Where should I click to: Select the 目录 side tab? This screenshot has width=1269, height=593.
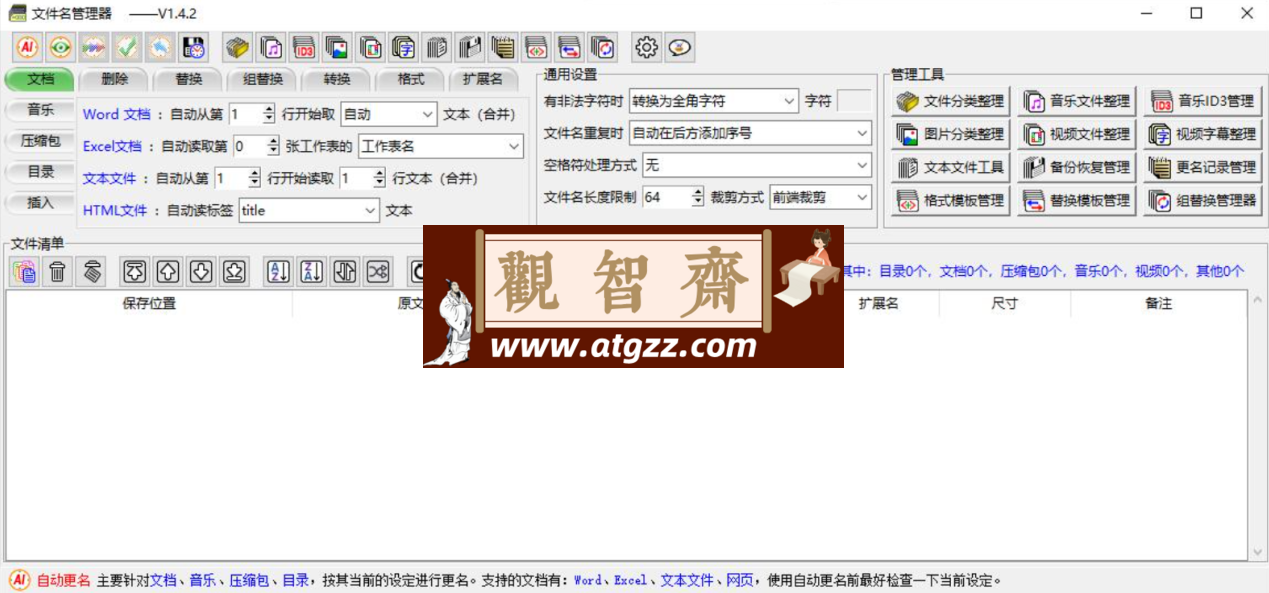(x=40, y=172)
